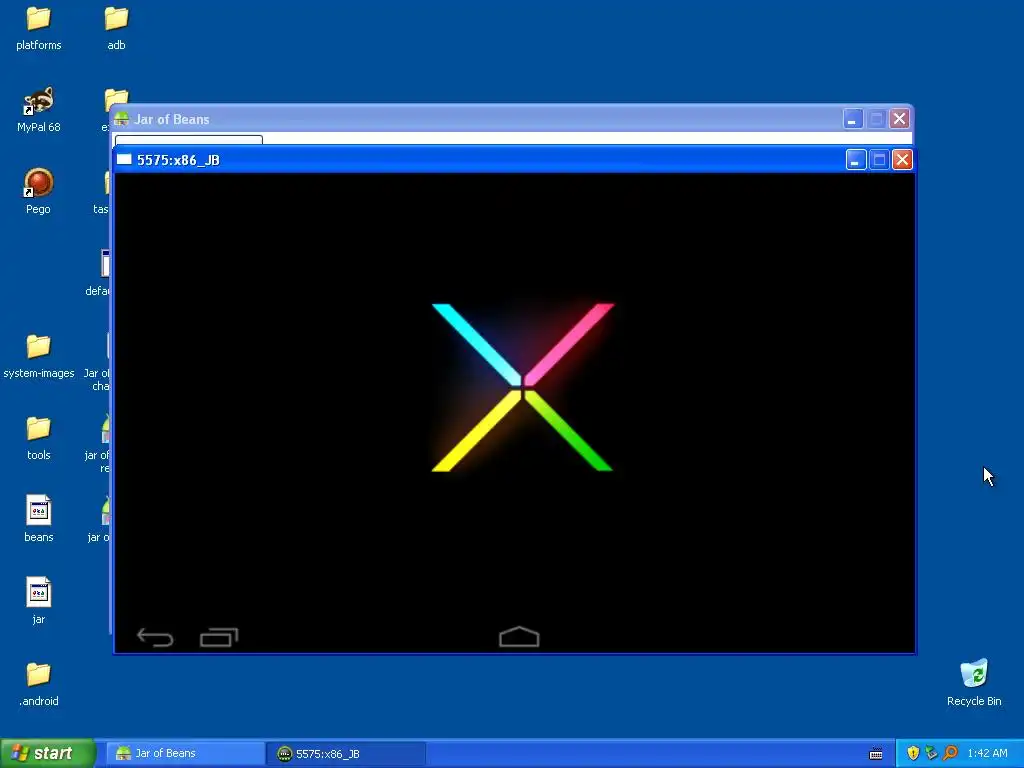
Task: Tap the Android back navigation button
Action: 155,637
